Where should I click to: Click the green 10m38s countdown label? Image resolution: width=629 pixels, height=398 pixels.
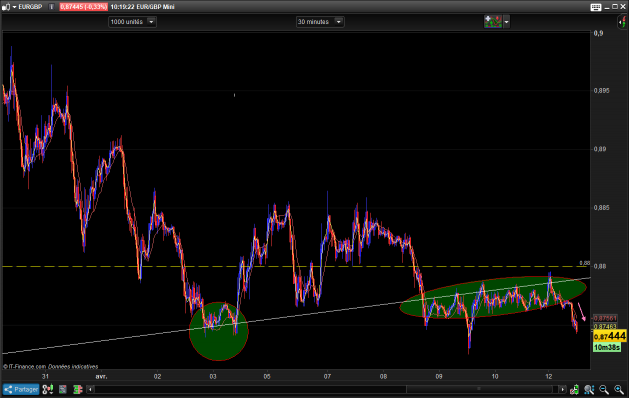(x=607, y=347)
